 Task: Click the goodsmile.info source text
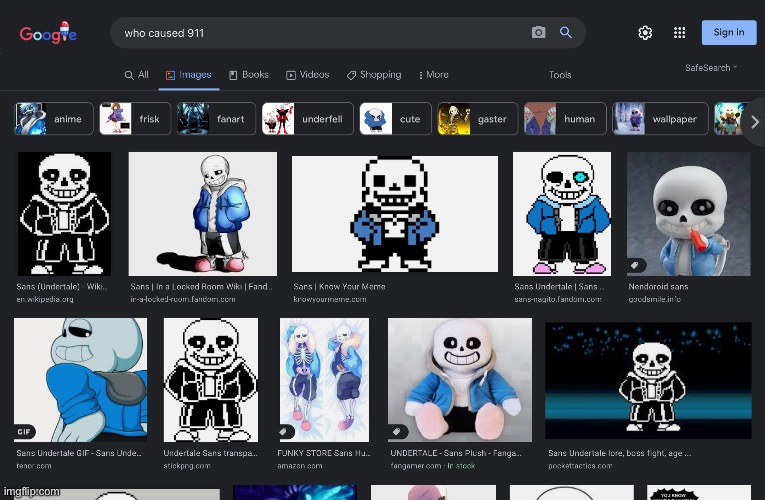coord(654,299)
